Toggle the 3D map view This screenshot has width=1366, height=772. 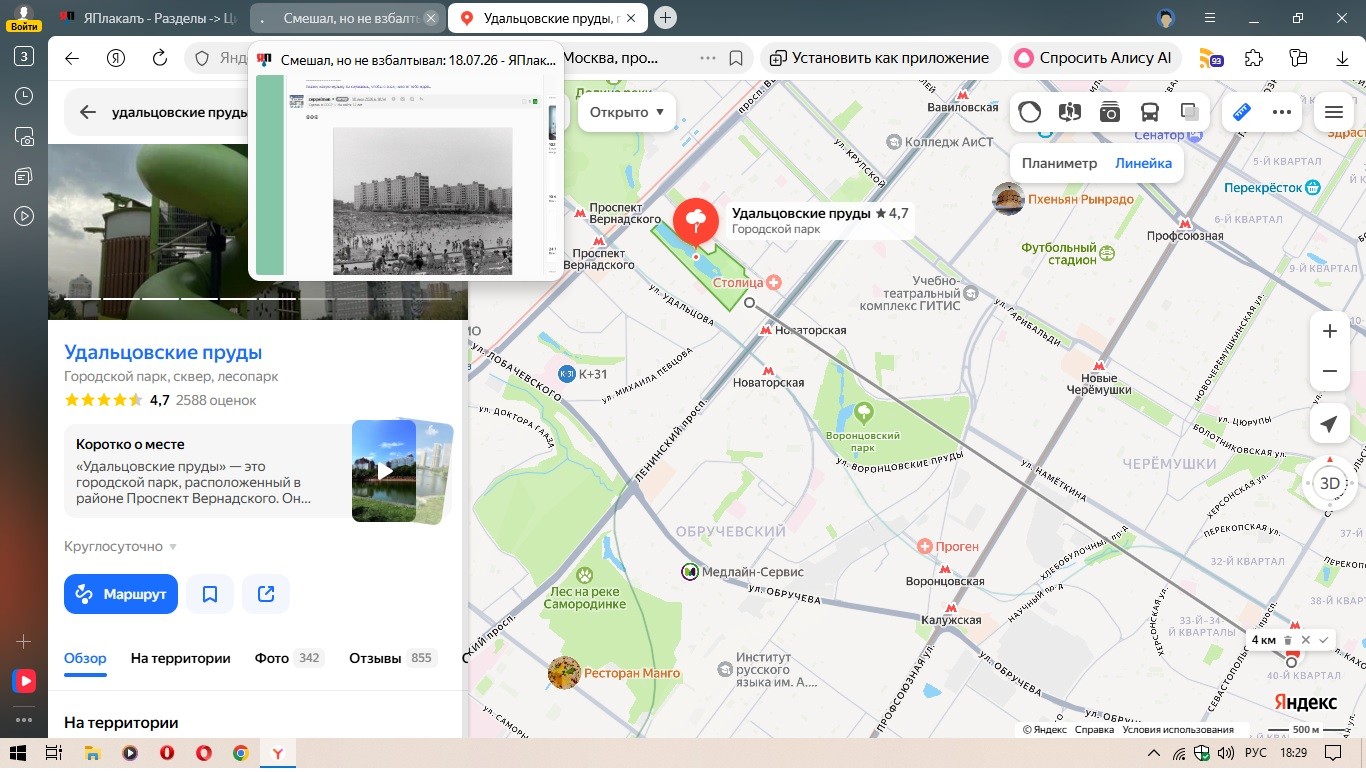tap(1329, 484)
